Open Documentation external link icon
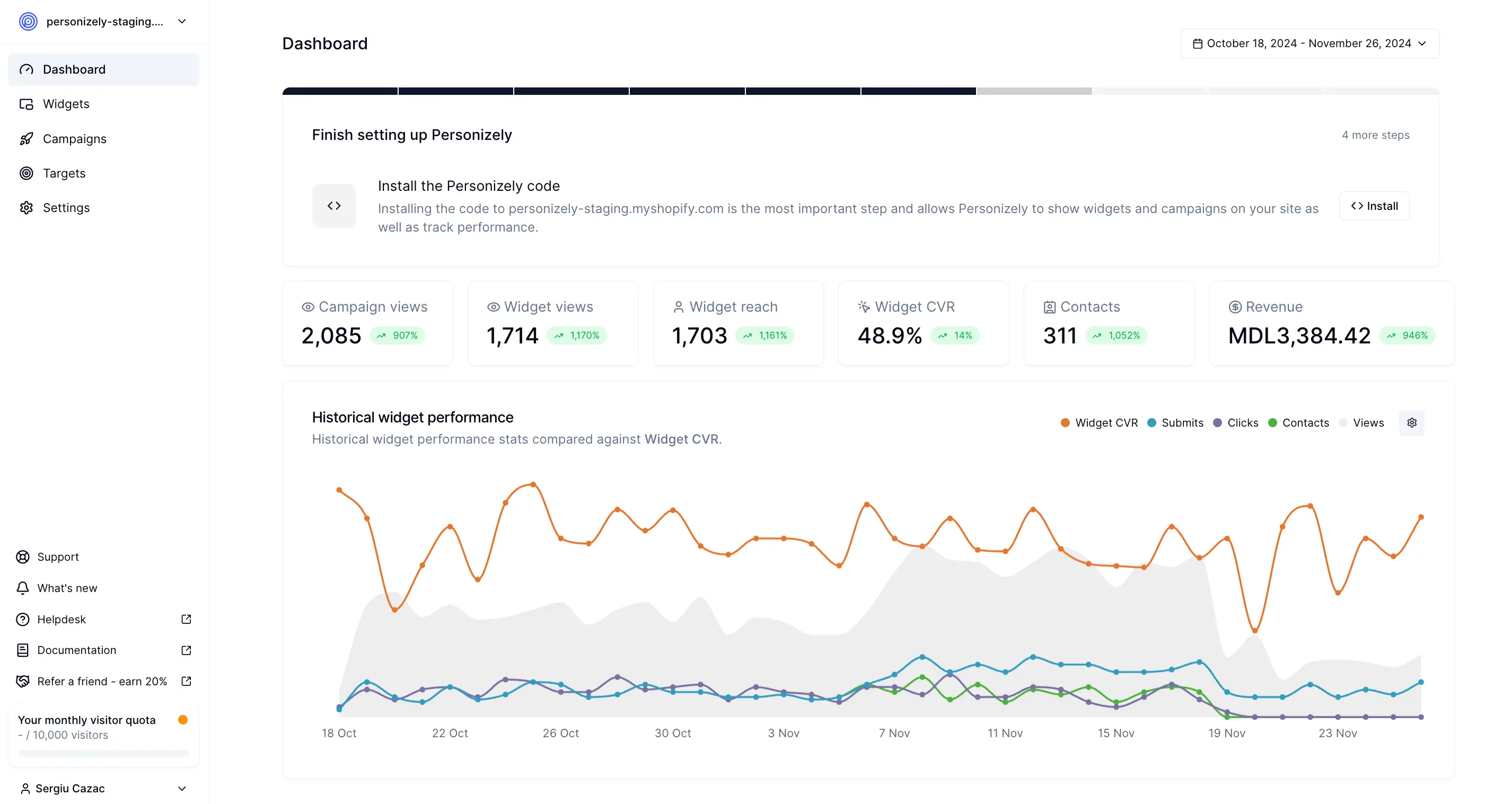The width and height of the screenshot is (1512, 804). [186, 650]
